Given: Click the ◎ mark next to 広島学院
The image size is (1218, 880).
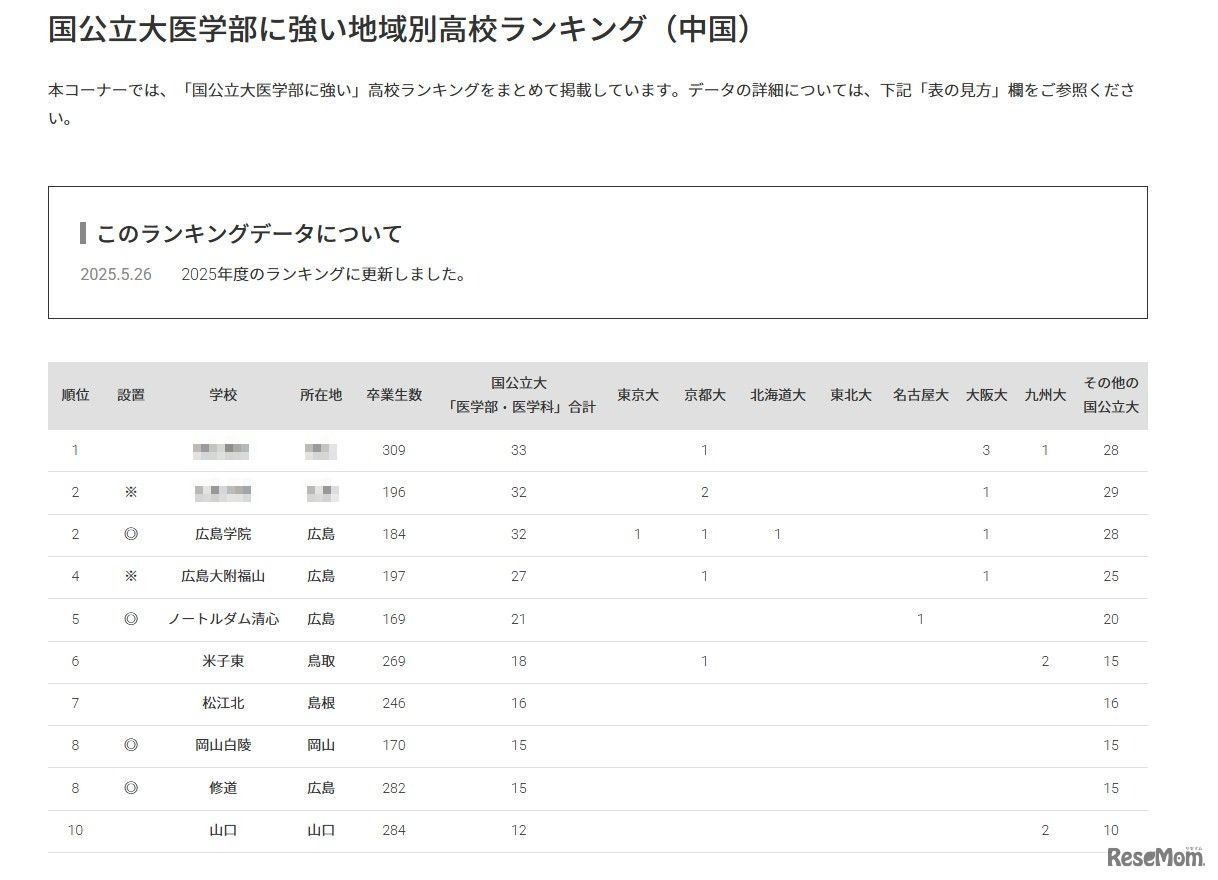Looking at the screenshot, I should pos(130,534).
